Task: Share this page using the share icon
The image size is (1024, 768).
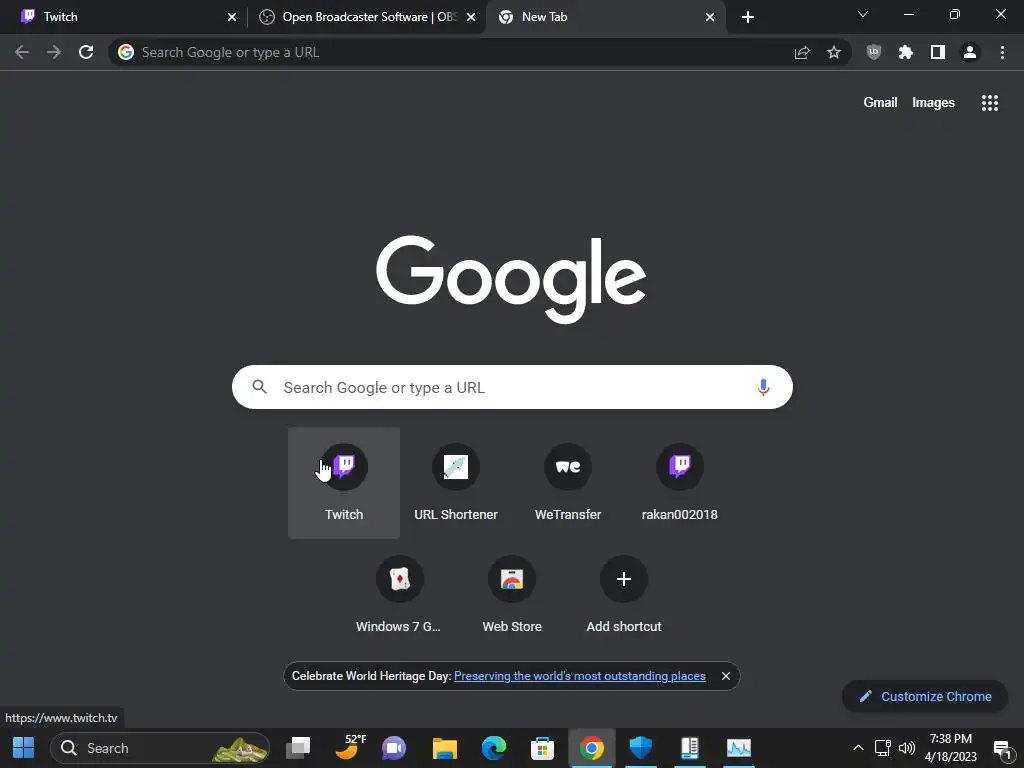Action: [x=802, y=52]
